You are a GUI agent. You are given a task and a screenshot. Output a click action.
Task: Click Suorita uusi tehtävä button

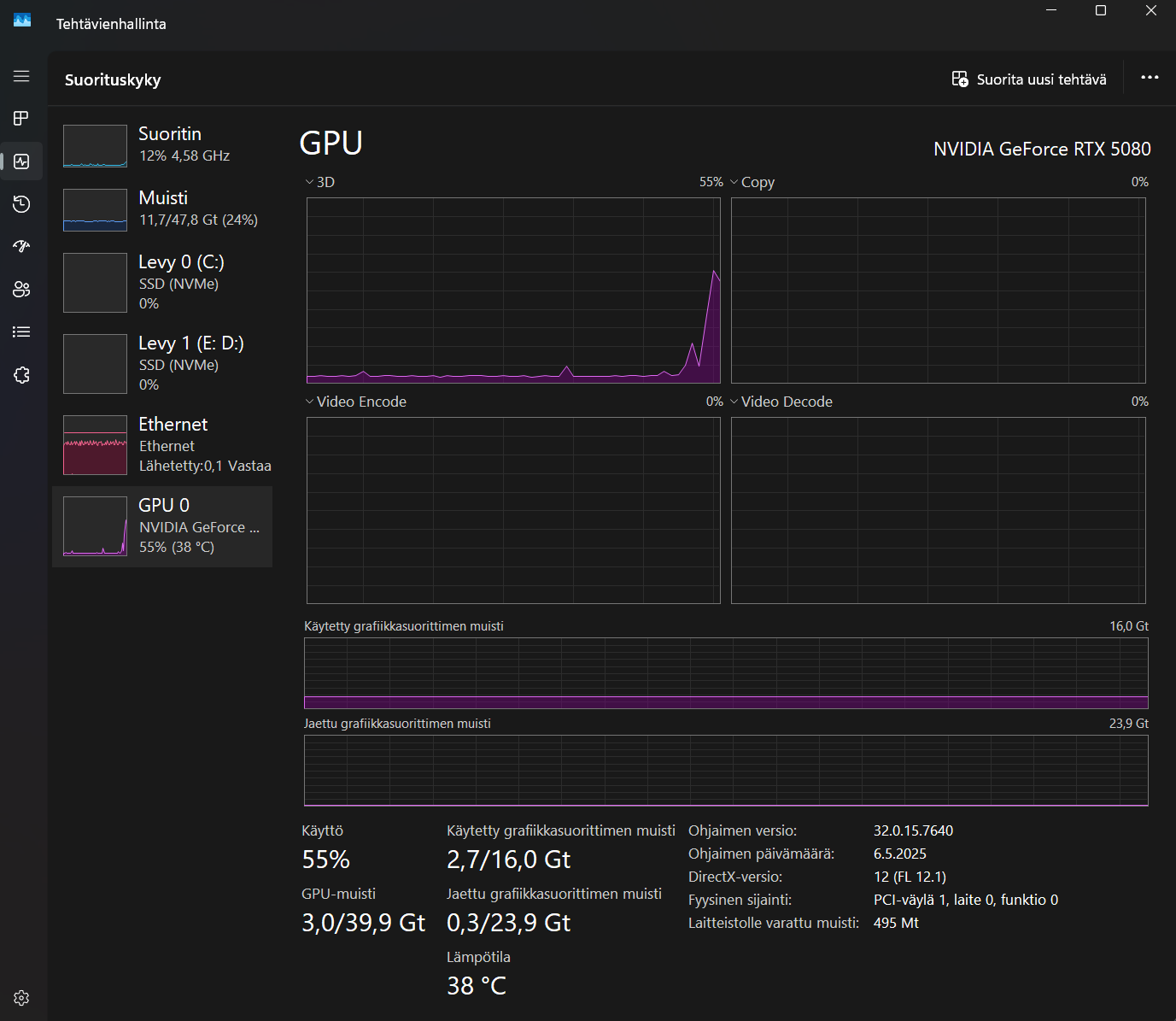pyautogui.click(x=1029, y=79)
